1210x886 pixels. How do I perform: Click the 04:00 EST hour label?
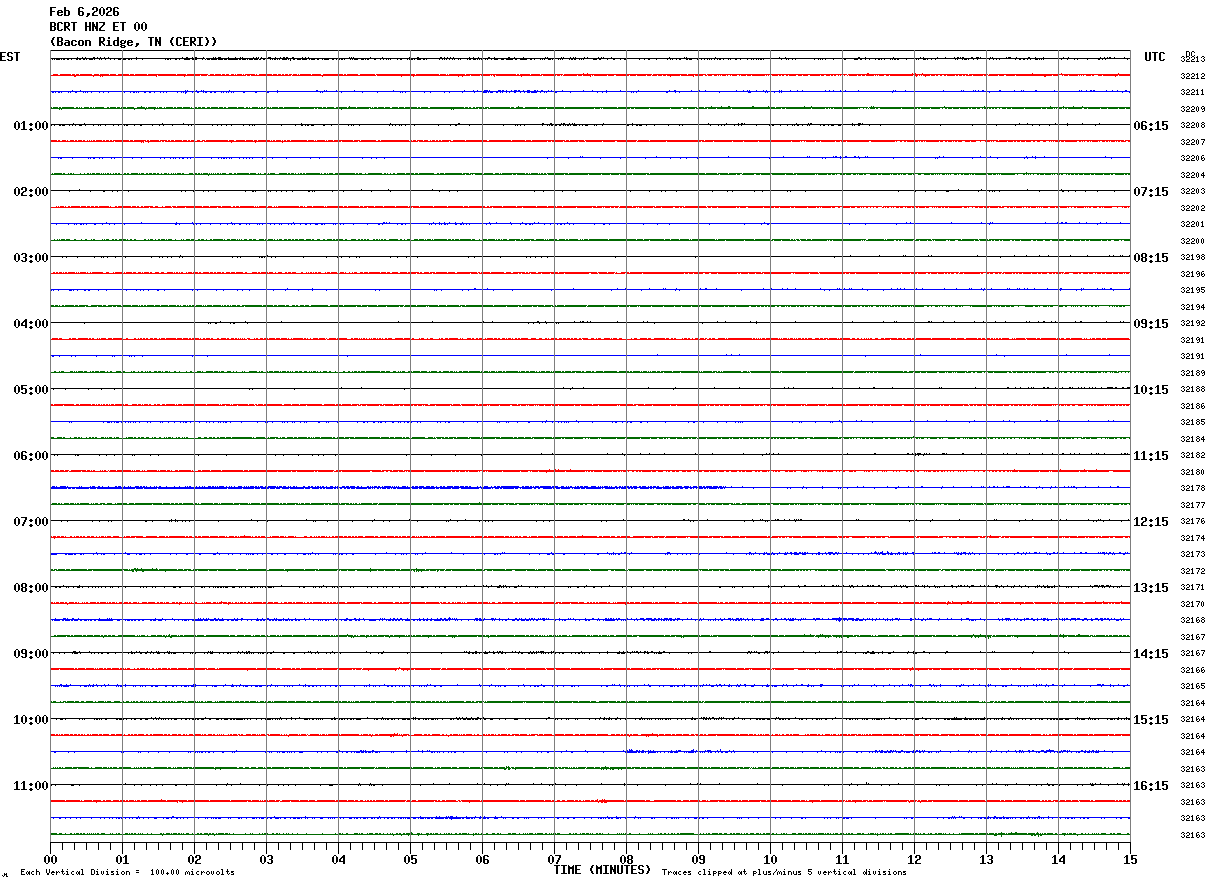tap(30, 324)
